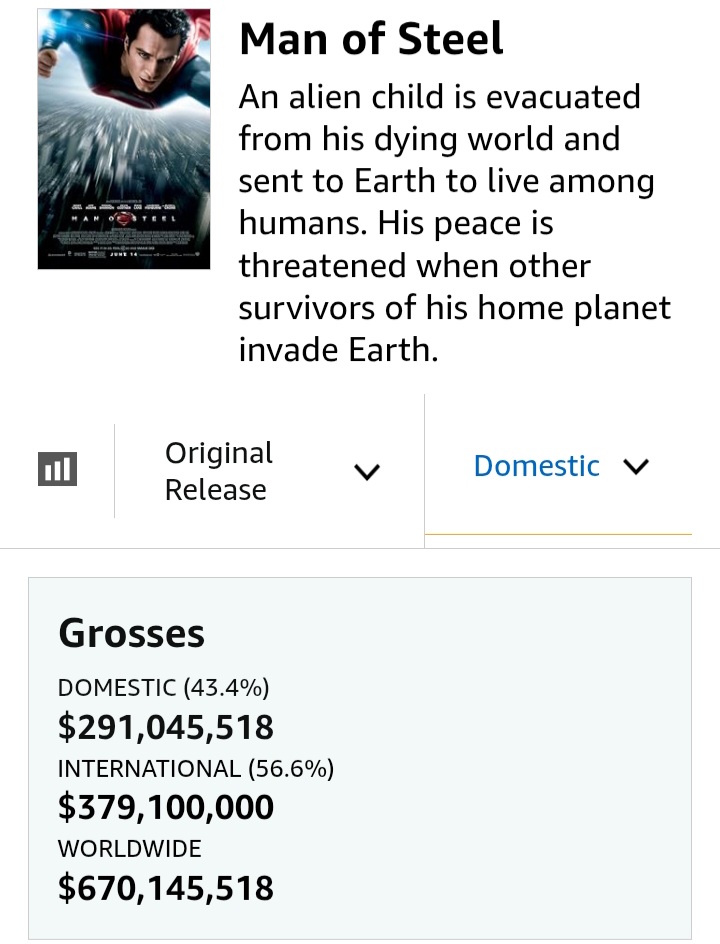Screen dimensions: 720x944
Task: Click the chevron next to Domestic
Action: coord(635,467)
